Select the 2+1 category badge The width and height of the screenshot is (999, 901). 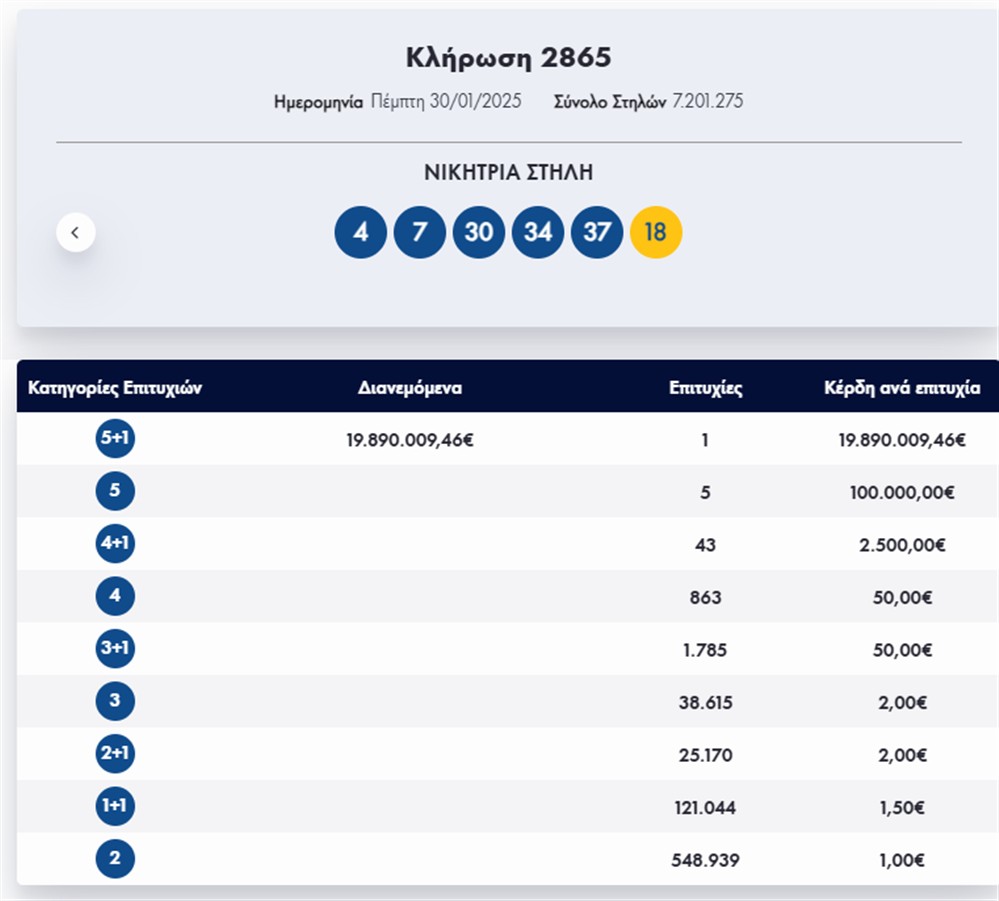[x=115, y=754]
